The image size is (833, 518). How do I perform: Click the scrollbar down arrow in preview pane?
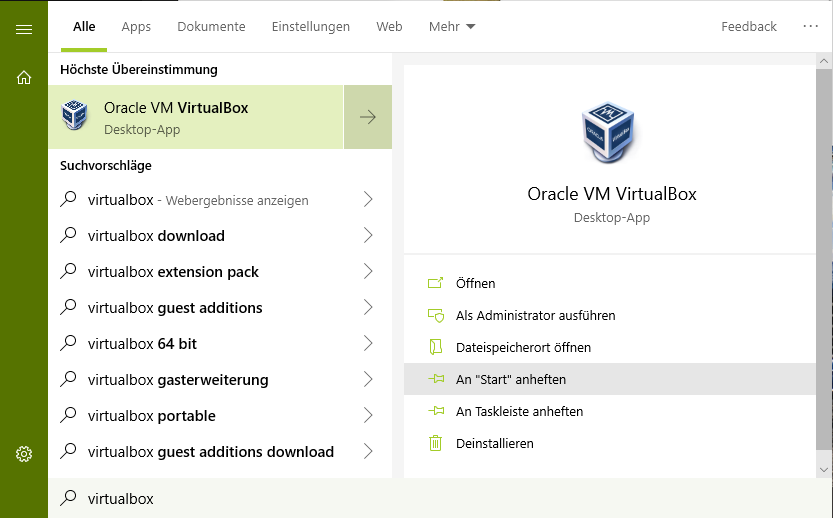coord(823,470)
